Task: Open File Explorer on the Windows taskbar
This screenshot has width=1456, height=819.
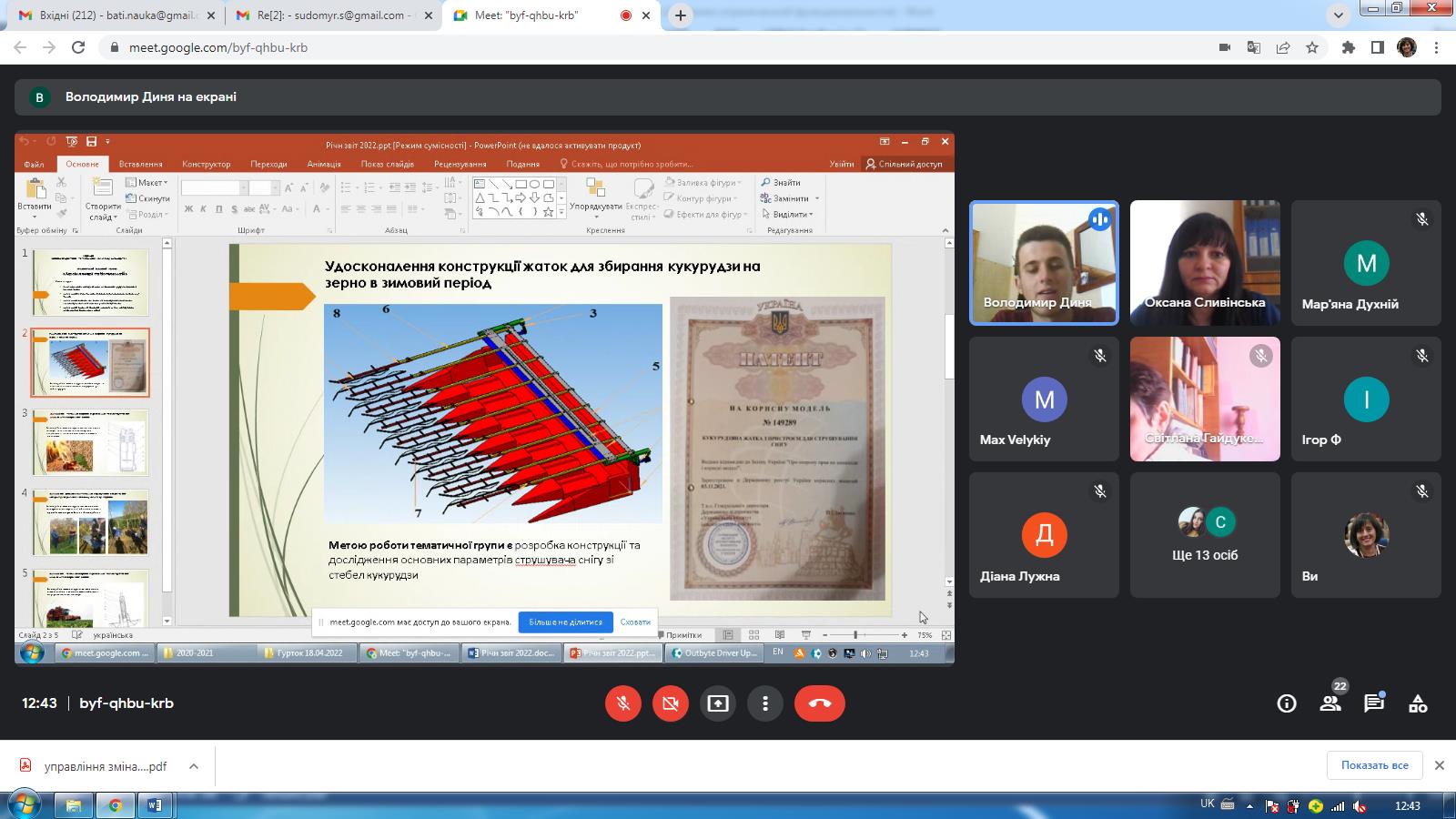Action: click(73, 805)
